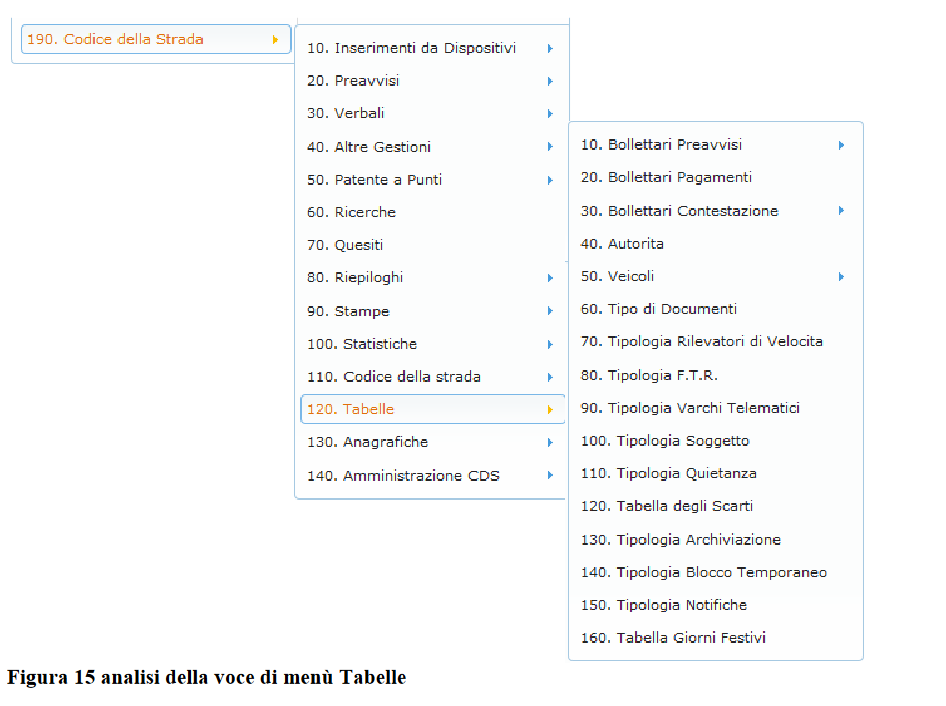Screen dimensions: 946x706
Task: Open 40. Autorita table
Action: tap(622, 243)
